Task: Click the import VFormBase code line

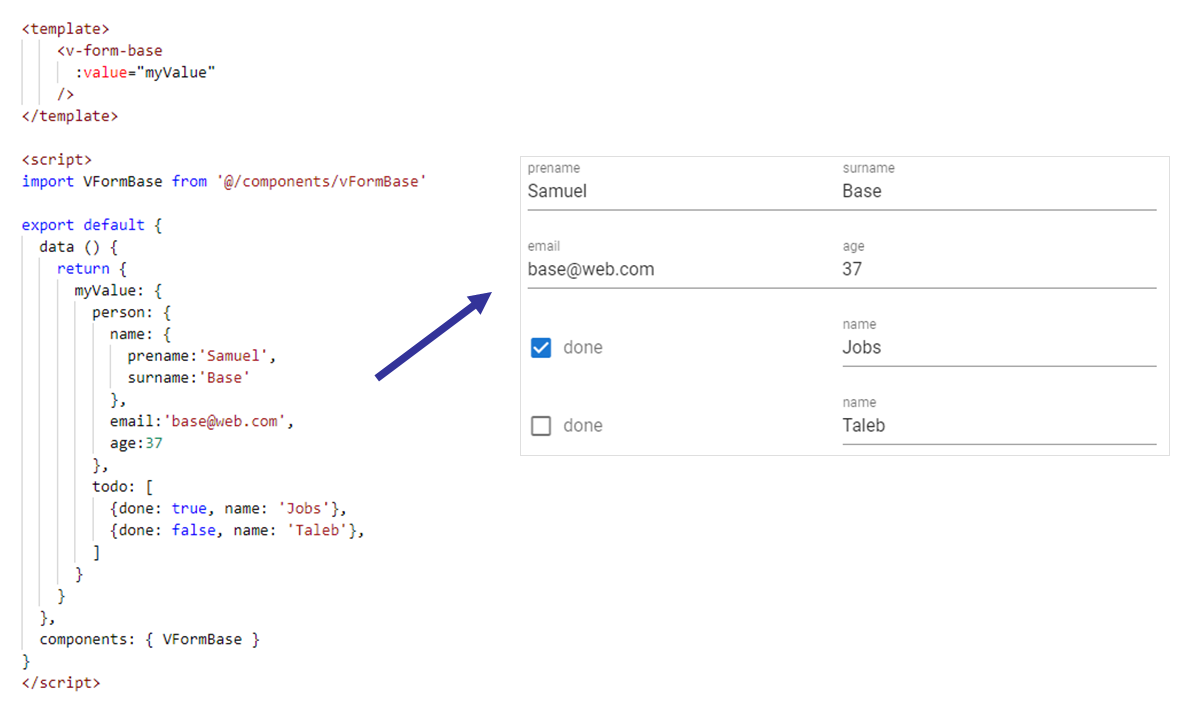Action: [x=224, y=182]
